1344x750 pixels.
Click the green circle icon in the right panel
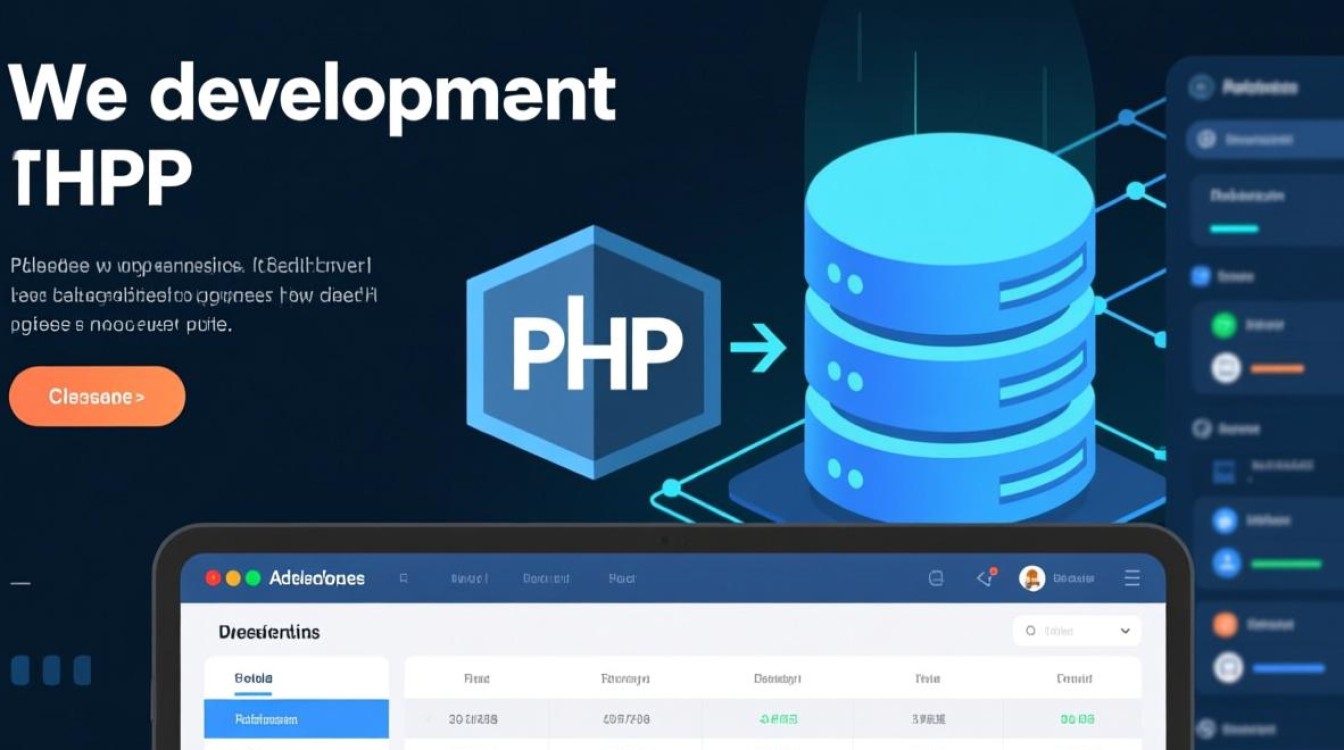point(1225,325)
